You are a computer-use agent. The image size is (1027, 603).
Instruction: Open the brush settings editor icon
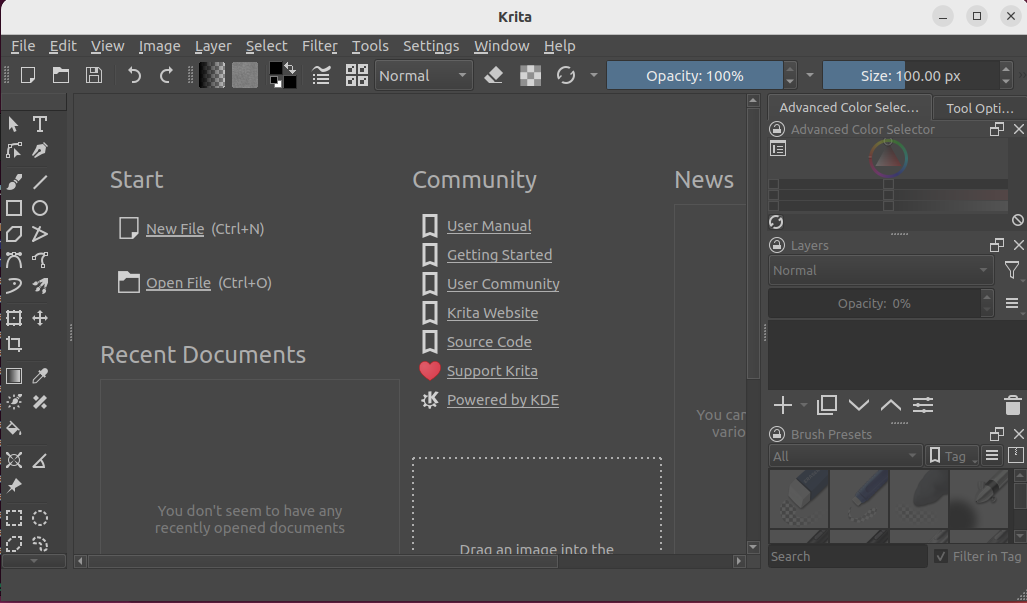point(321,75)
